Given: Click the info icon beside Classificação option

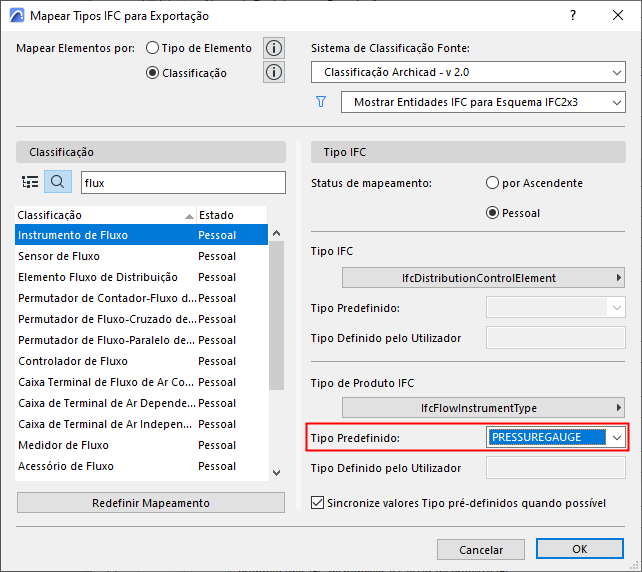Looking at the screenshot, I should pyautogui.click(x=274, y=72).
